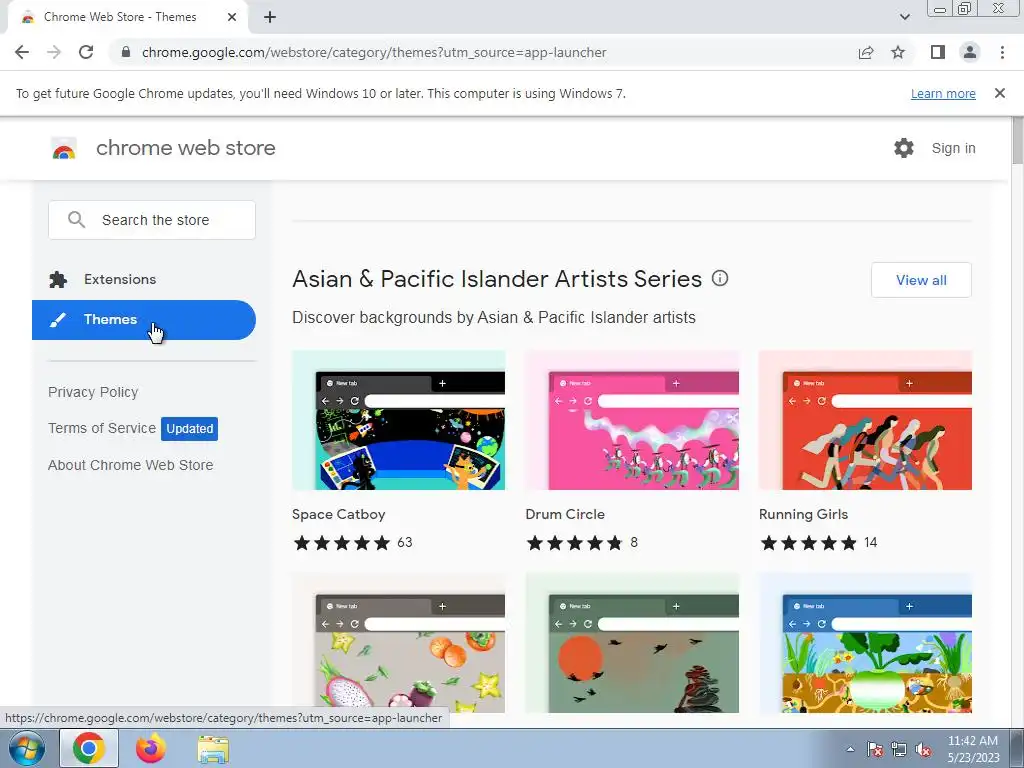The height and width of the screenshot is (768, 1024).
Task: Bookmark this page with star icon
Action: click(898, 52)
